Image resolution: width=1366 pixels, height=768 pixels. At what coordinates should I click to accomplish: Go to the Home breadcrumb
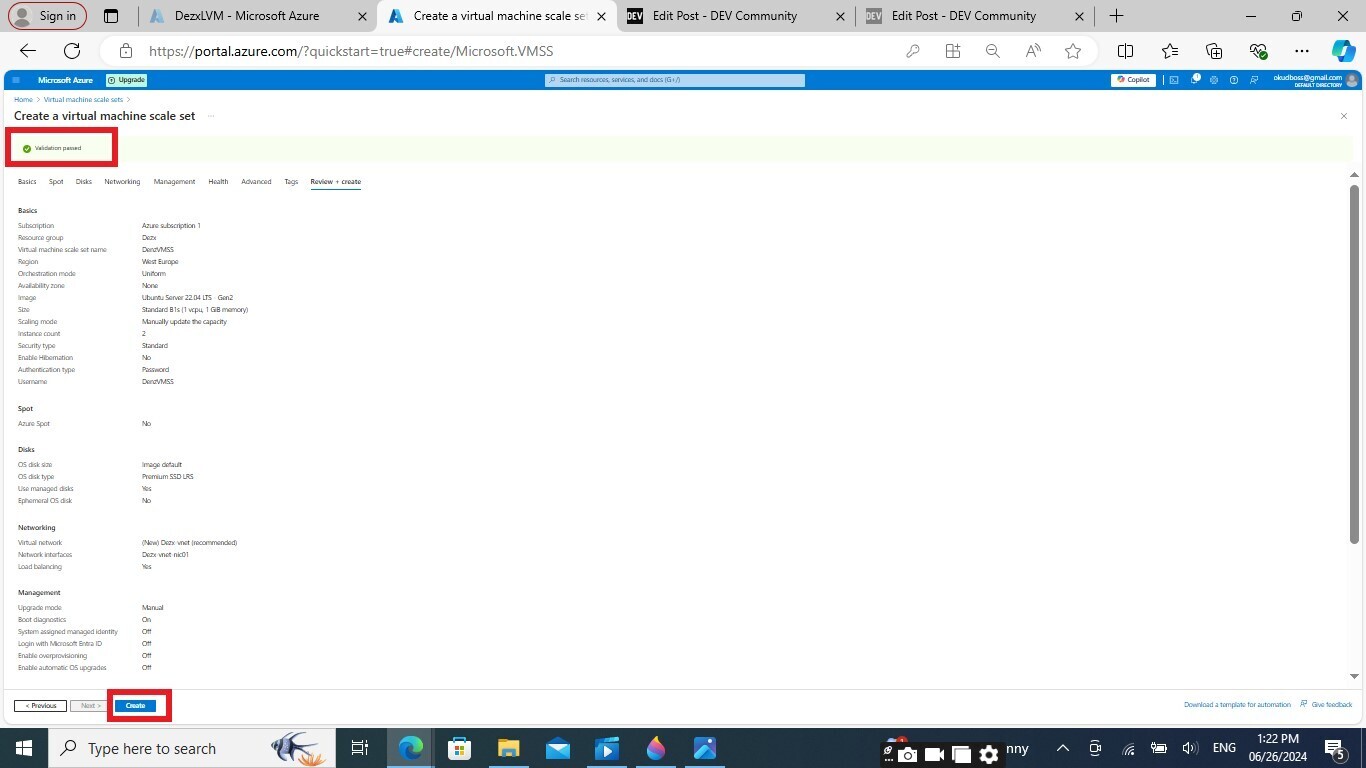23,100
